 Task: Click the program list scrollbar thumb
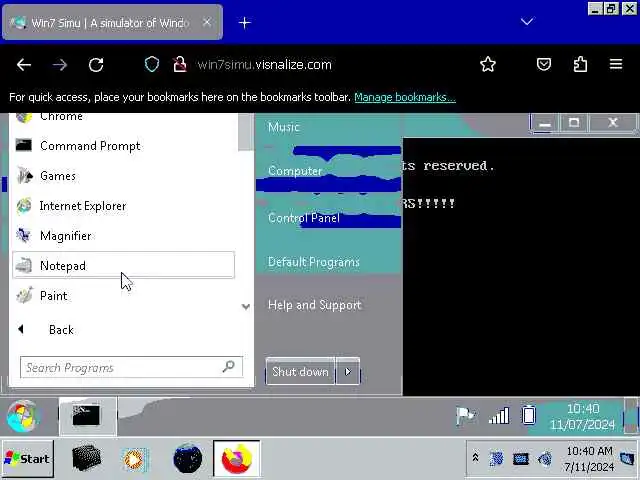(246, 132)
